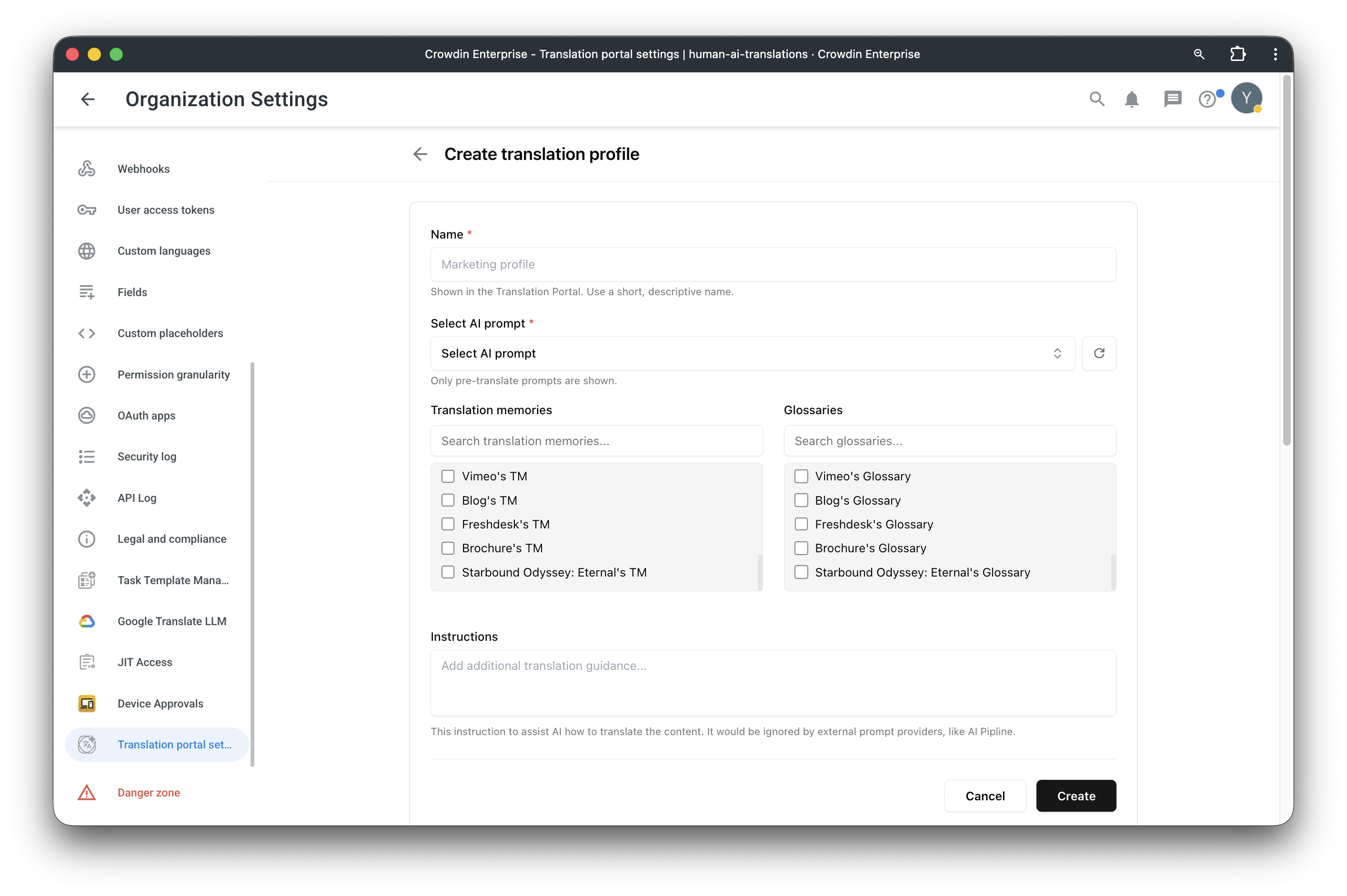This screenshot has height=896, width=1347.
Task: Open search with the header magnifier icon
Action: tap(1096, 99)
